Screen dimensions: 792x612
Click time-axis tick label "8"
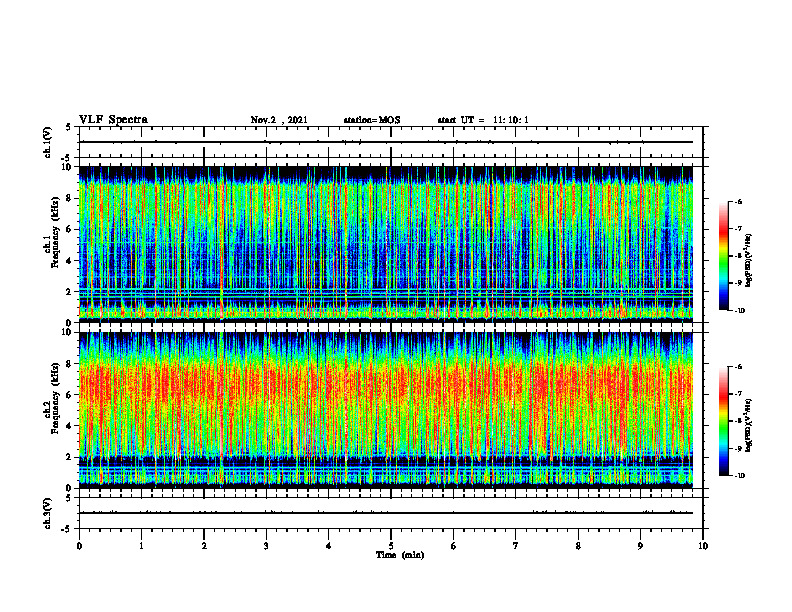click(578, 546)
